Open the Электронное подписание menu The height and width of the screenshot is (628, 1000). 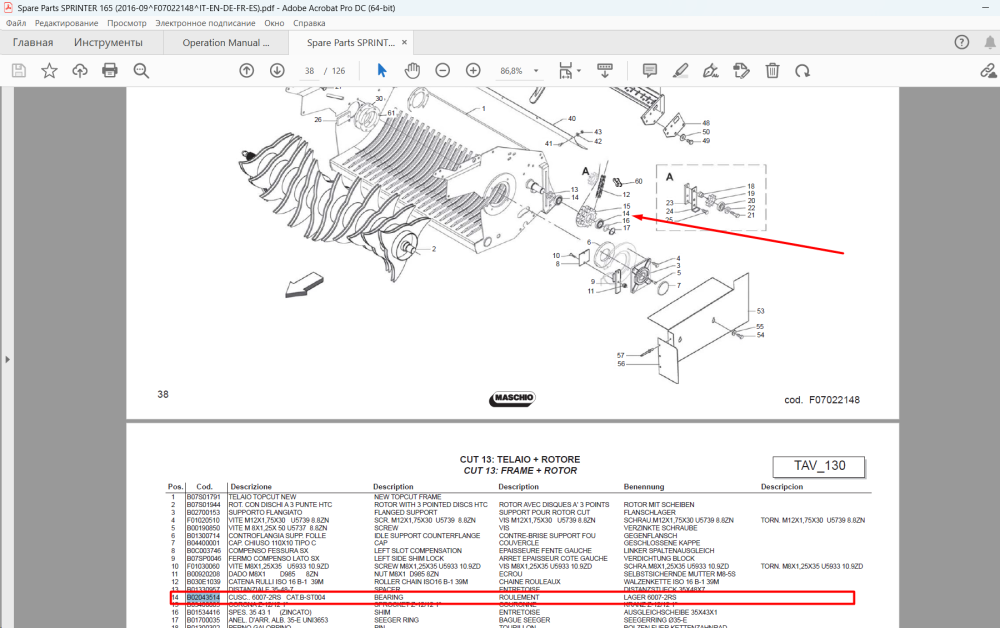(x=205, y=23)
